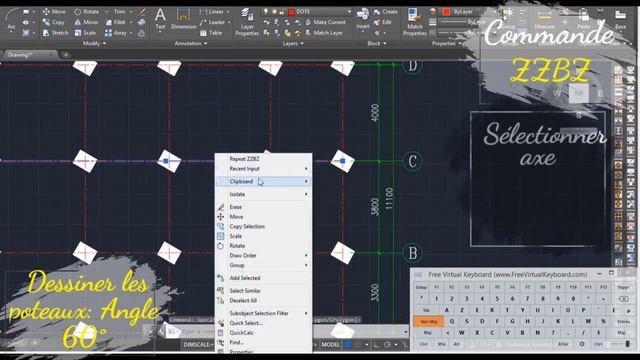Click the Linear dimension tool
640x360 pixels.
(212, 11)
